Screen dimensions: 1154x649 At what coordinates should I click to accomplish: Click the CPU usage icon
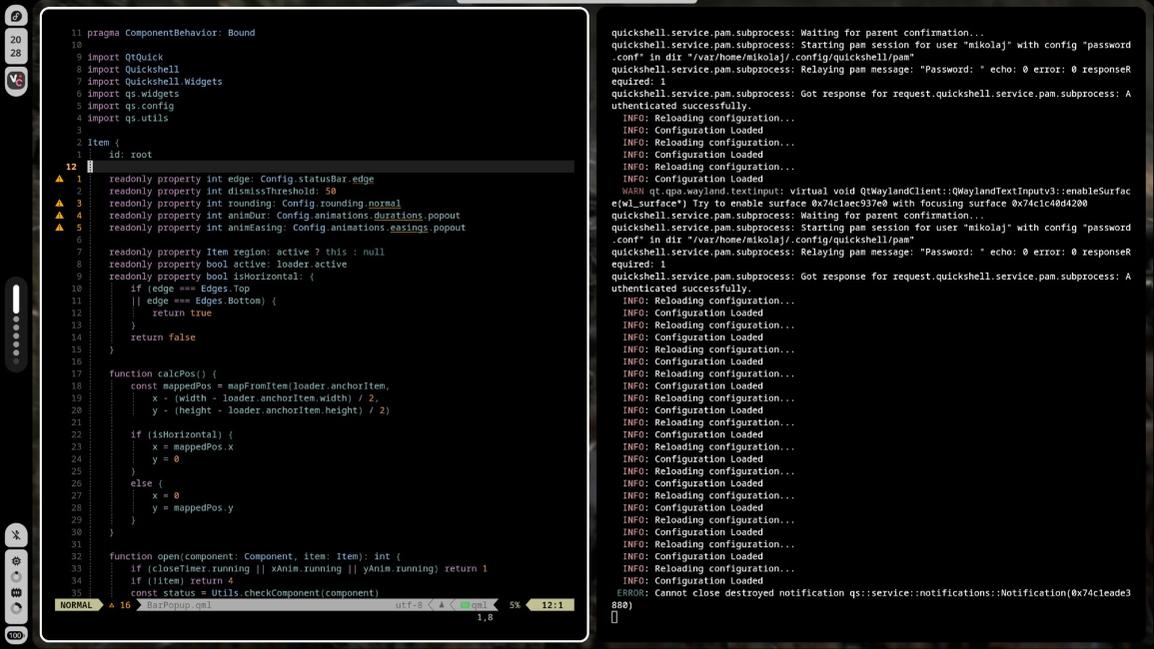16,561
